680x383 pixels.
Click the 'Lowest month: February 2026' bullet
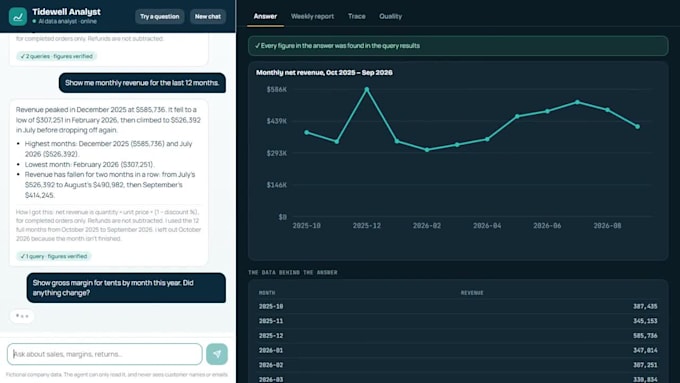[89, 164]
